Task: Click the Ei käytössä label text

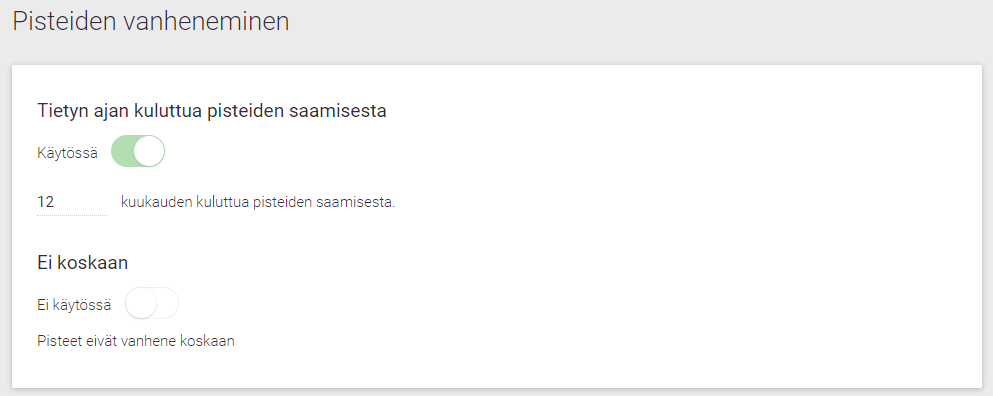Action: 74,305
